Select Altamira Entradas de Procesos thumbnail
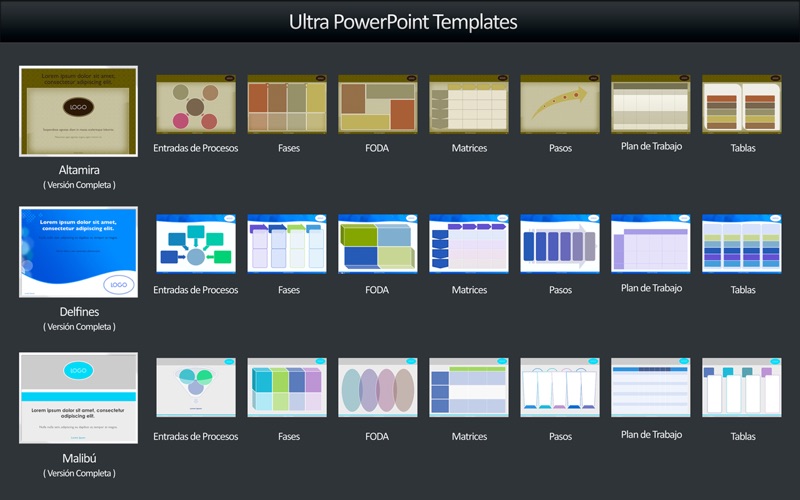This screenshot has height=500, width=800. (196, 105)
